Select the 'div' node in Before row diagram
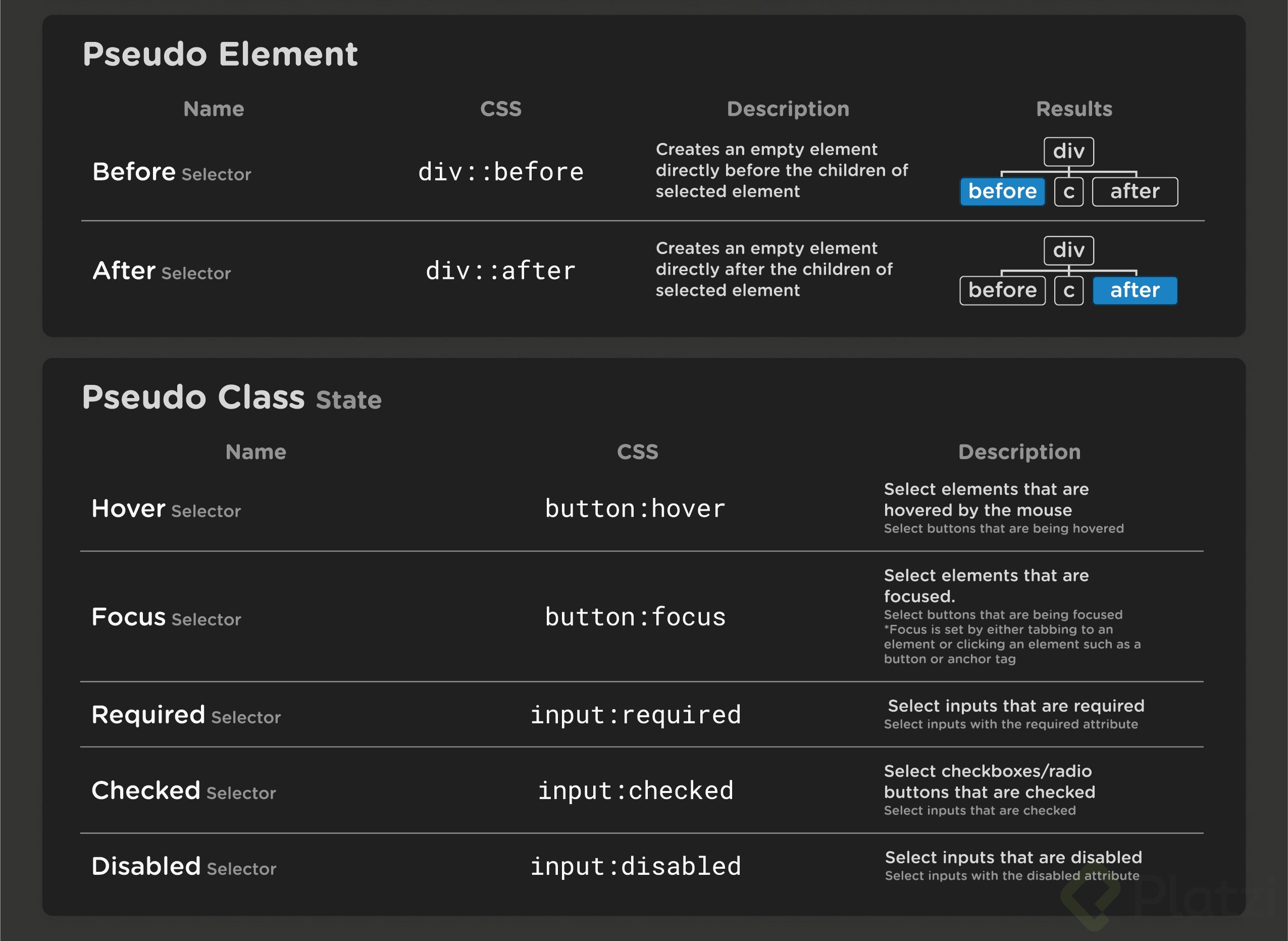Screen dimensions: 1288x941 [1069, 152]
